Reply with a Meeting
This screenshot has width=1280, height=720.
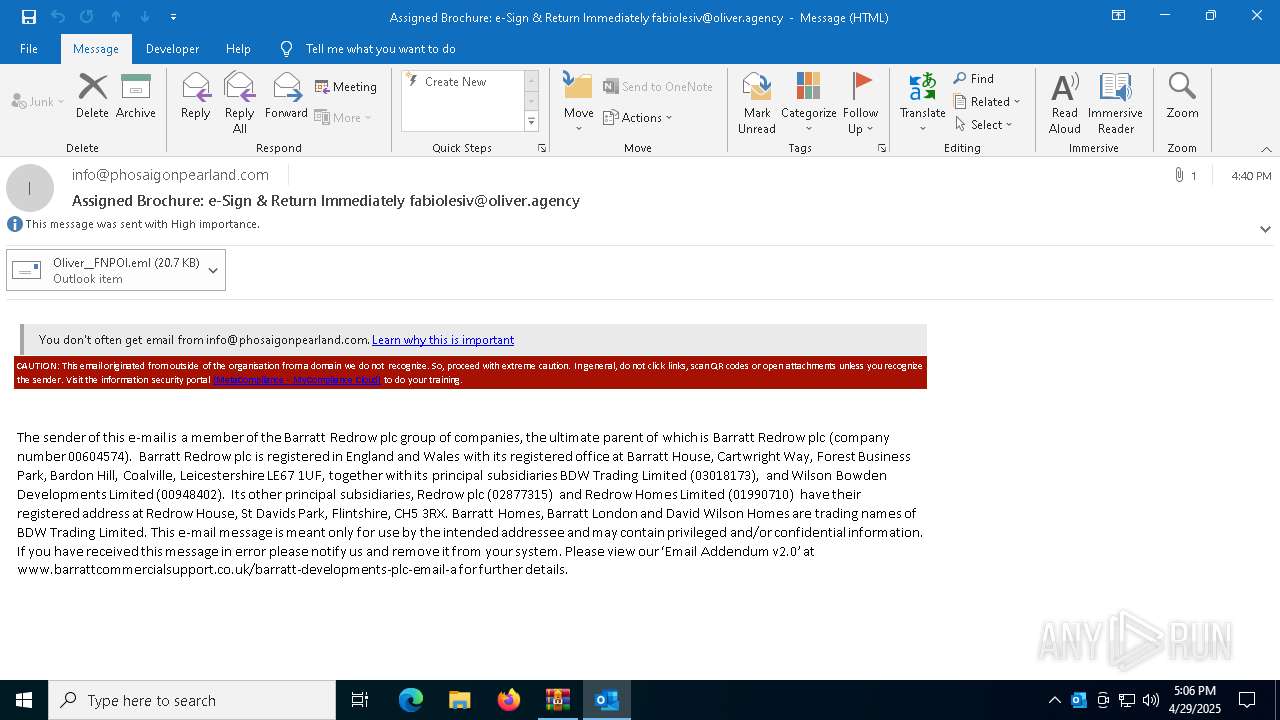coord(346,87)
